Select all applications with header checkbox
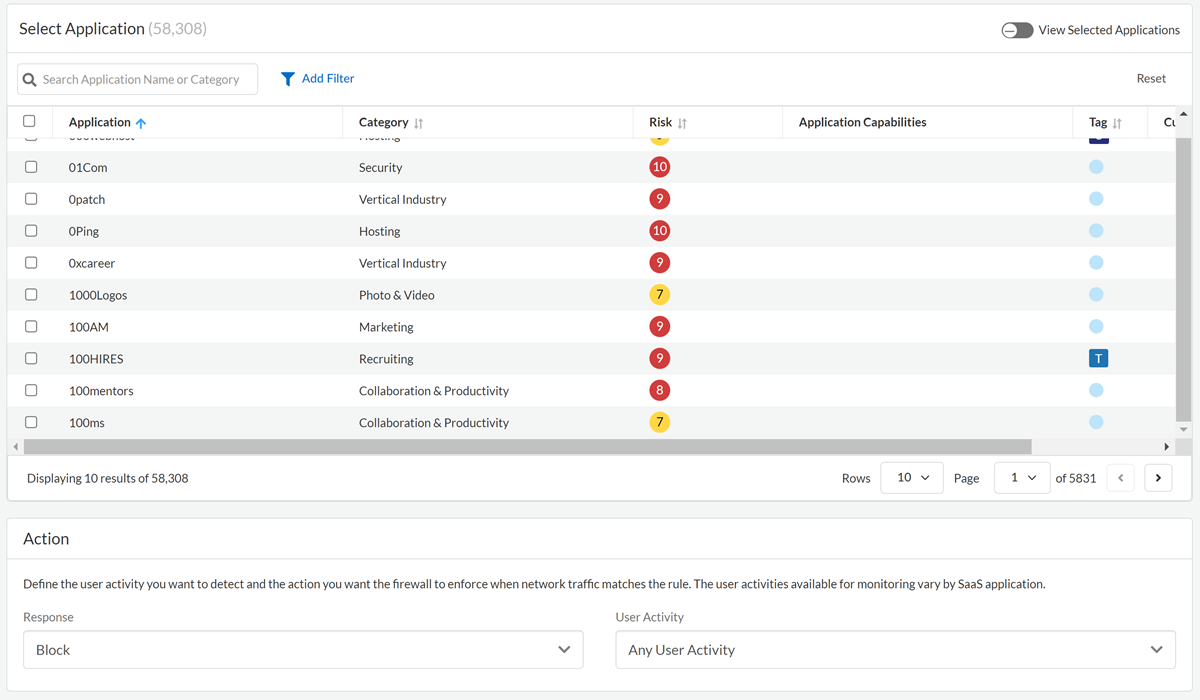The height and width of the screenshot is (700, 1200). click(29, 121)
